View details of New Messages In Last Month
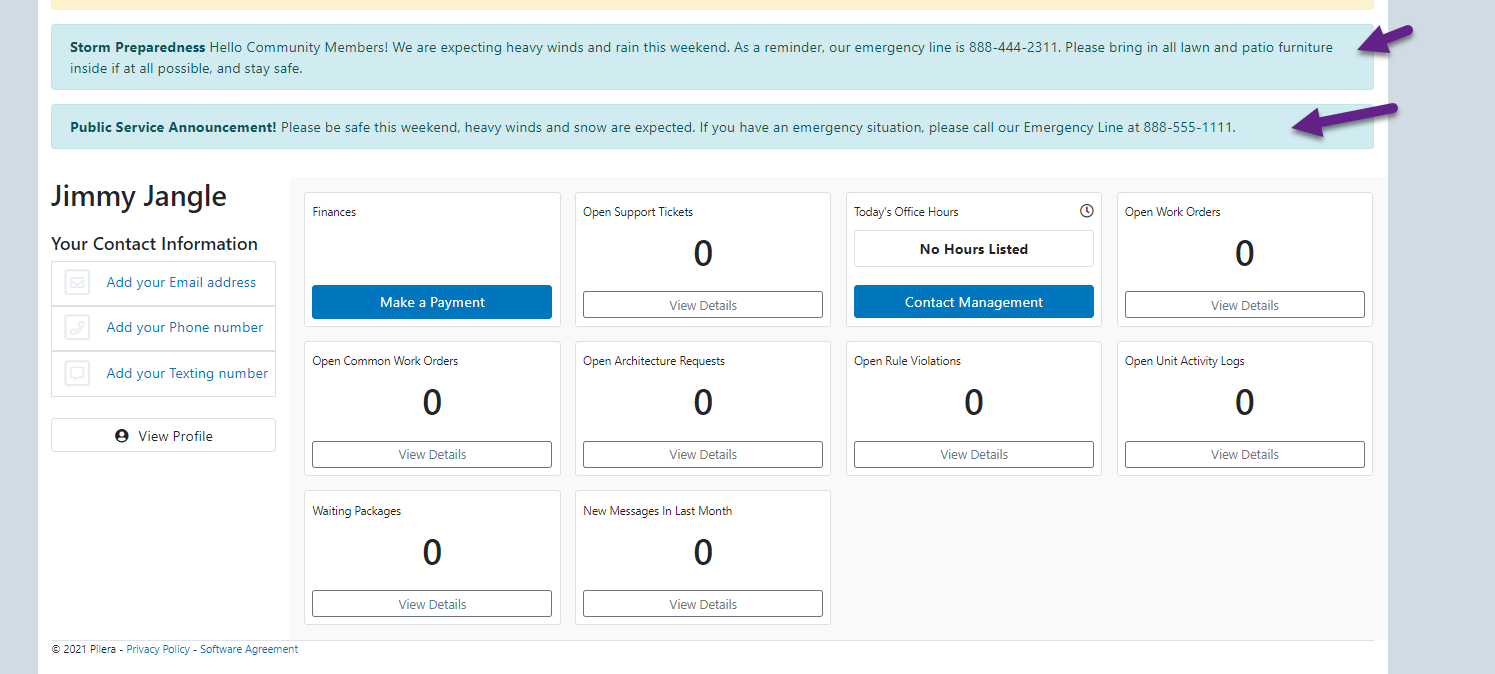This screenshot has width=1495, height=674. (703, 604)
